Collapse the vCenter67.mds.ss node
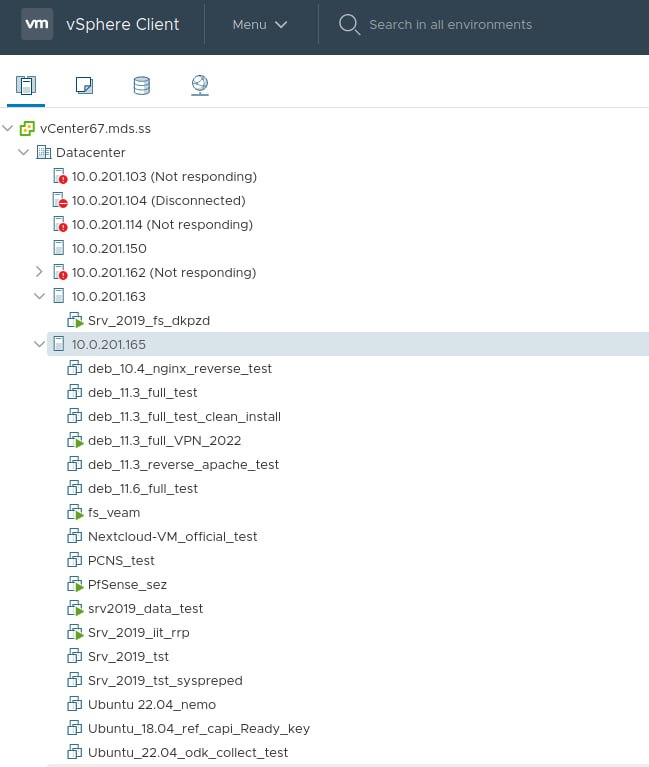 pyautogui.click(x=7, y=129)
